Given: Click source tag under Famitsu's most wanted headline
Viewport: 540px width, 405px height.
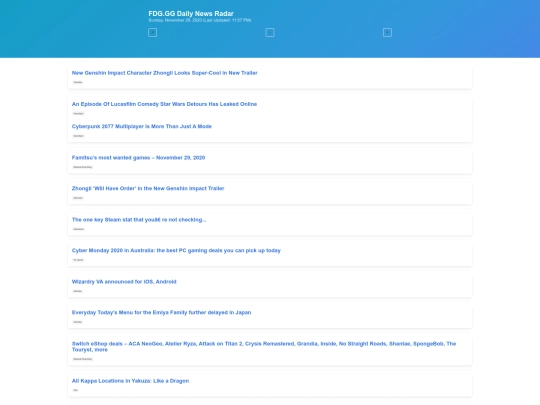Looking at the screenshot, I should [83, 167].
